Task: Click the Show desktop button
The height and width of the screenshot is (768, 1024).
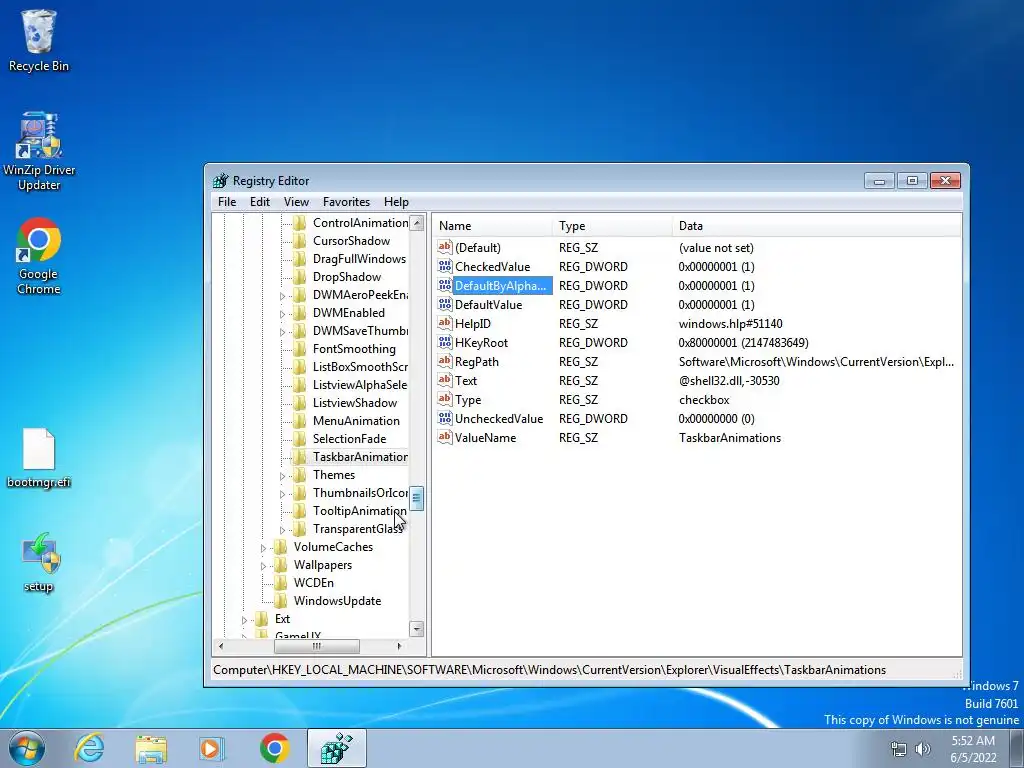Action: tap(1017, 748)
